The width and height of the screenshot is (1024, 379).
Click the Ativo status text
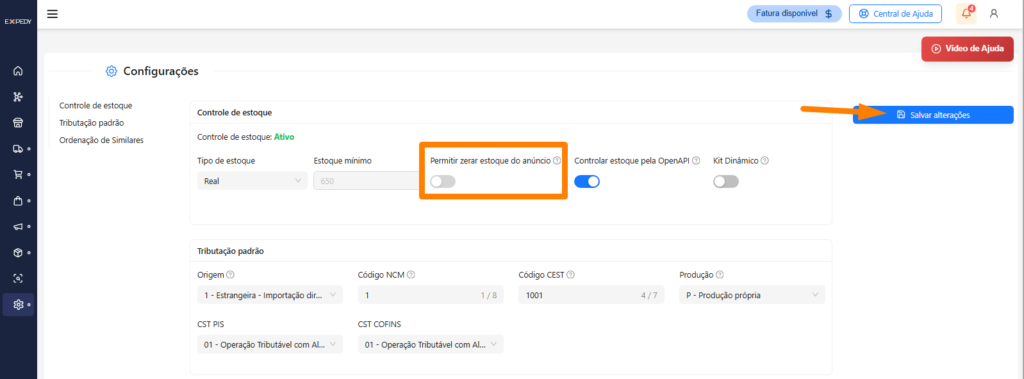point(284,137)
